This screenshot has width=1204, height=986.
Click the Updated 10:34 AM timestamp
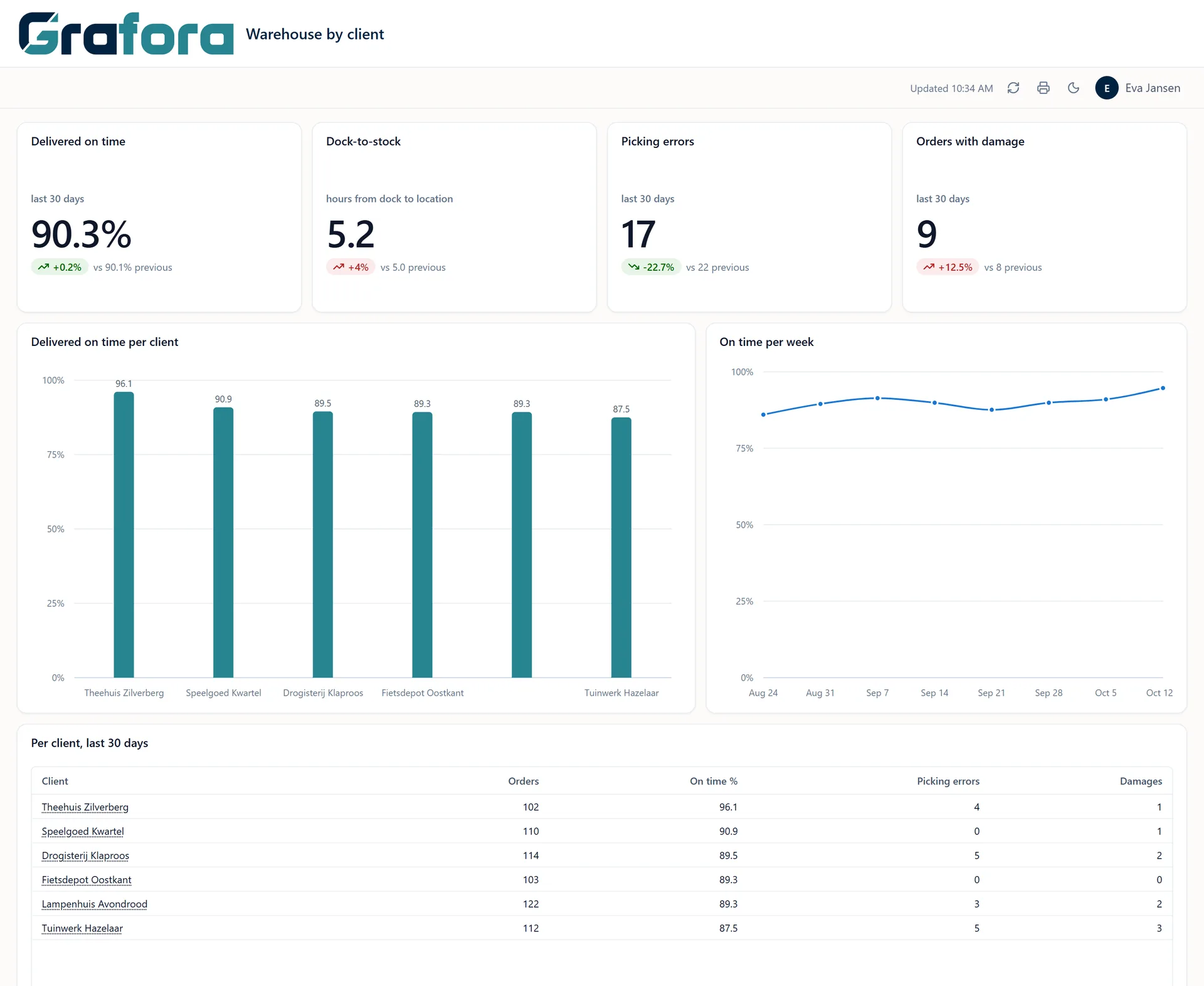pos(951,88)
